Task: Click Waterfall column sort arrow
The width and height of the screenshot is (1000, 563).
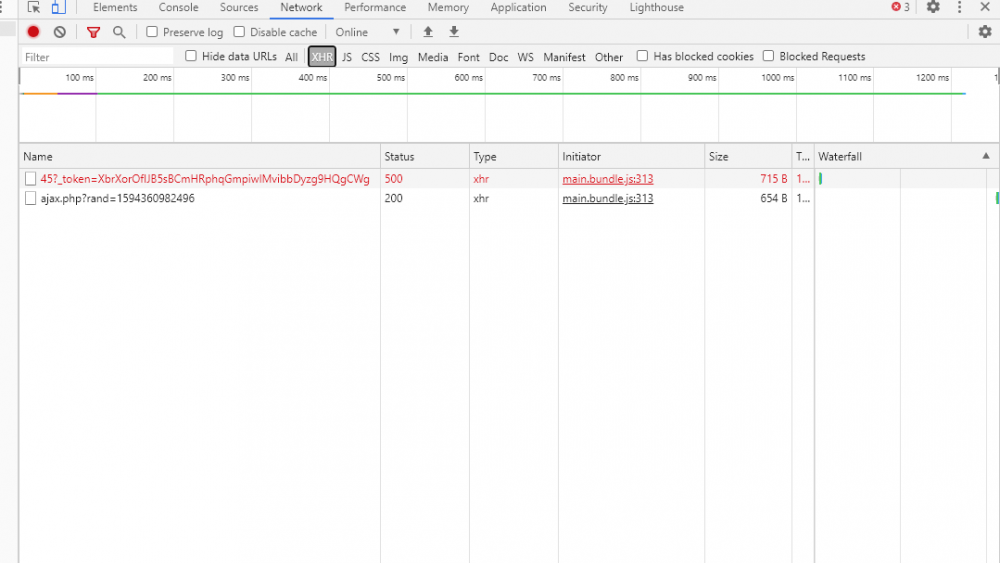Action: point(985,156)
